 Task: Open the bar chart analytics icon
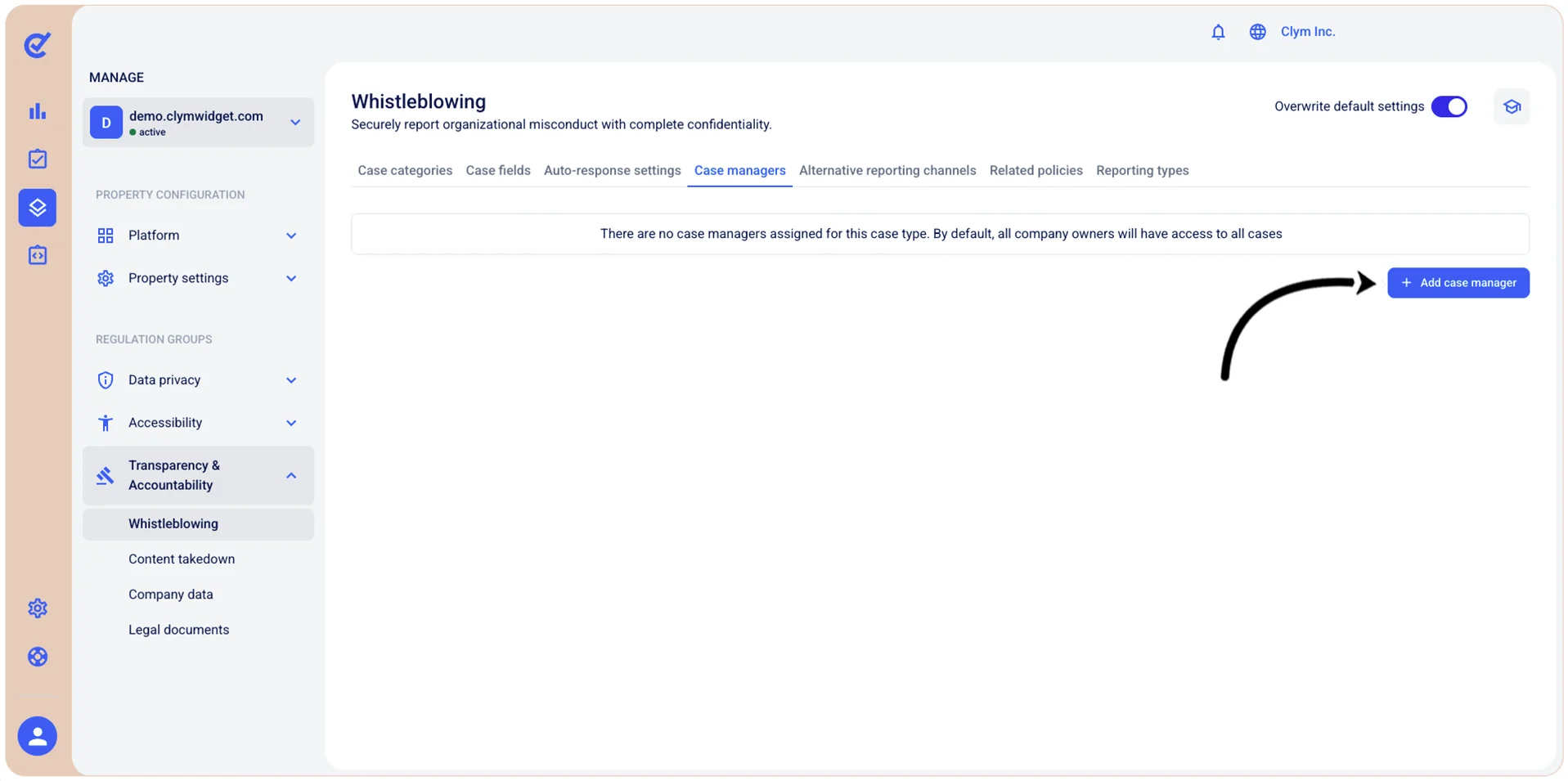click(x=38, y=111)
